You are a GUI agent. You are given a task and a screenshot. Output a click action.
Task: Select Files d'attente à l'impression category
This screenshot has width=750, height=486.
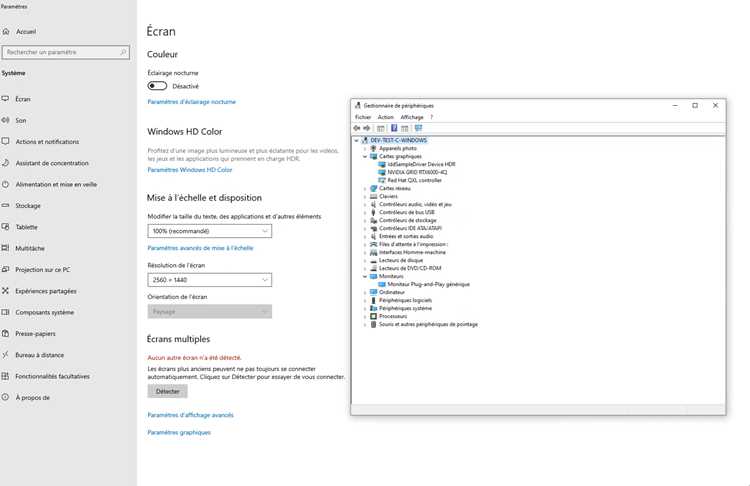pyautogui.click(x=413, y=244)
